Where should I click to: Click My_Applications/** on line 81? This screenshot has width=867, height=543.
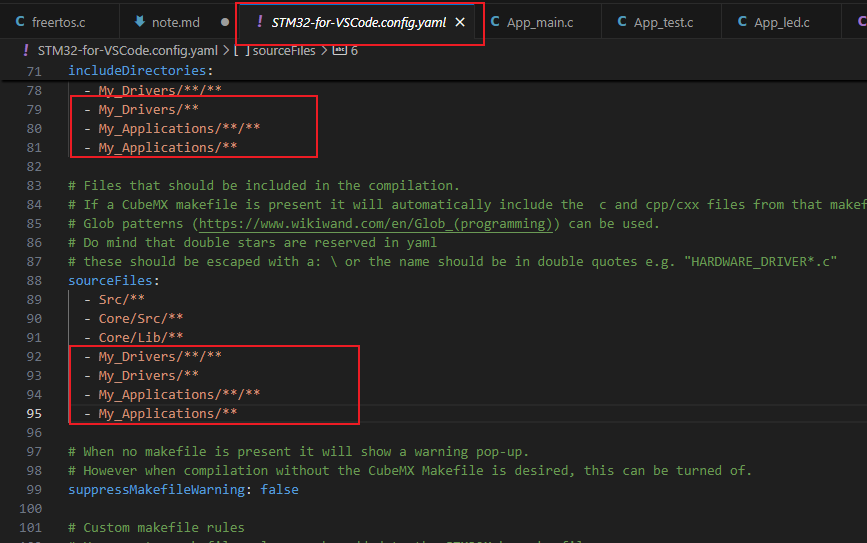click(168, 147)
